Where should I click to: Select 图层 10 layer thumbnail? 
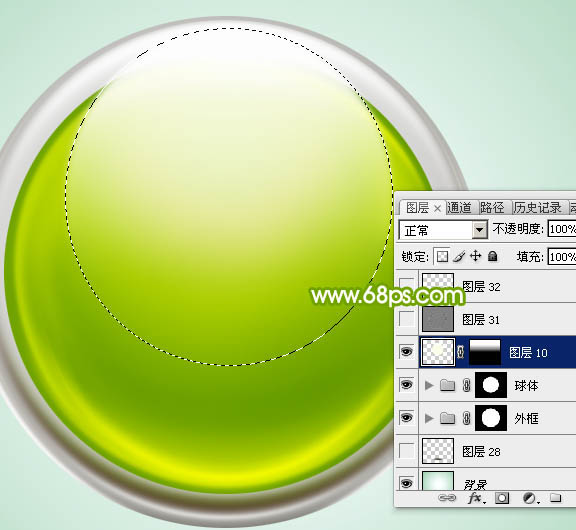438,352
